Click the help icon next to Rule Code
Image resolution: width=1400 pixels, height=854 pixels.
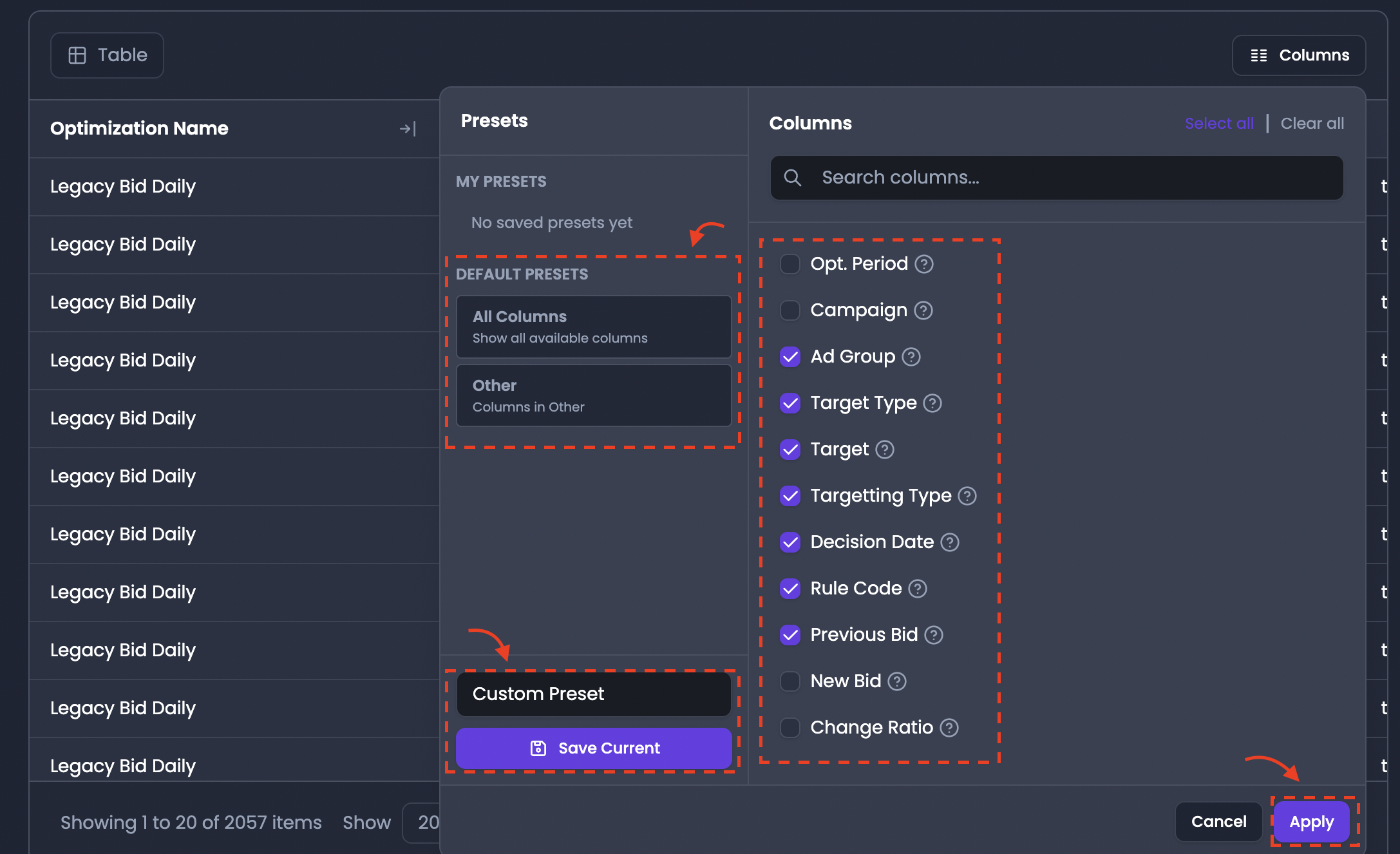tap(918, 589)
